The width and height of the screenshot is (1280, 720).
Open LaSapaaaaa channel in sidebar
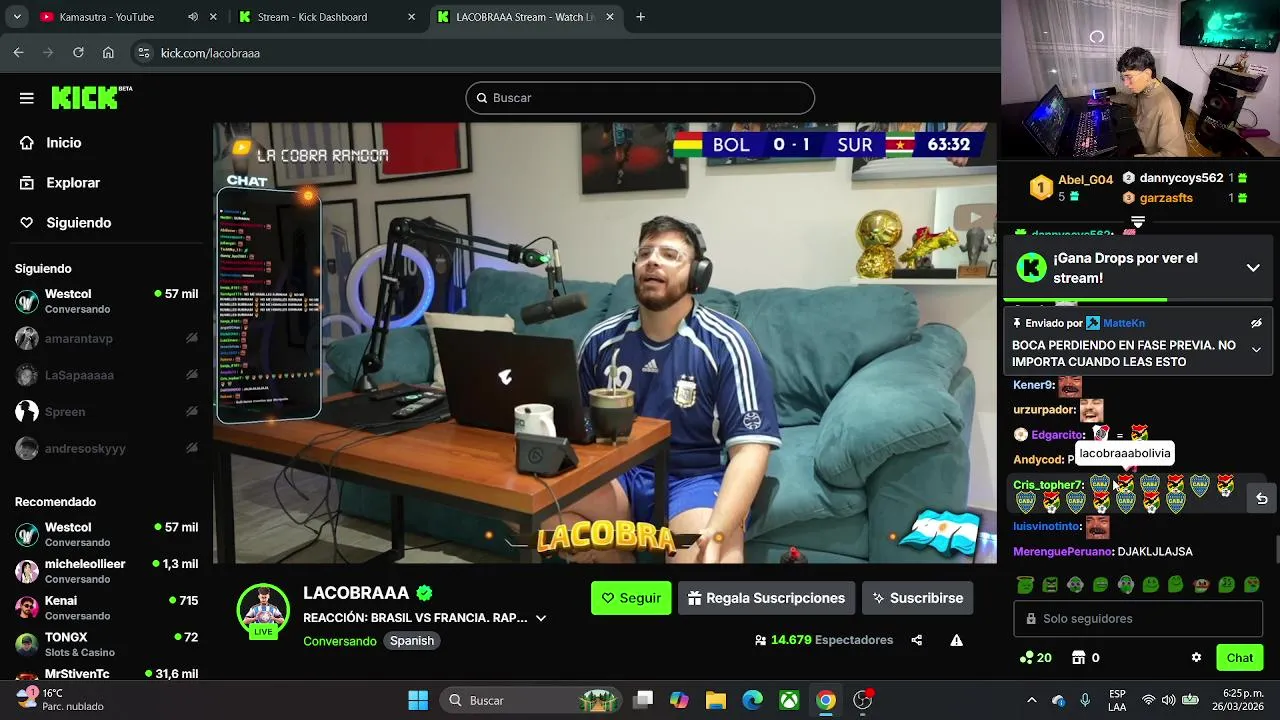(x=106, y=375)
